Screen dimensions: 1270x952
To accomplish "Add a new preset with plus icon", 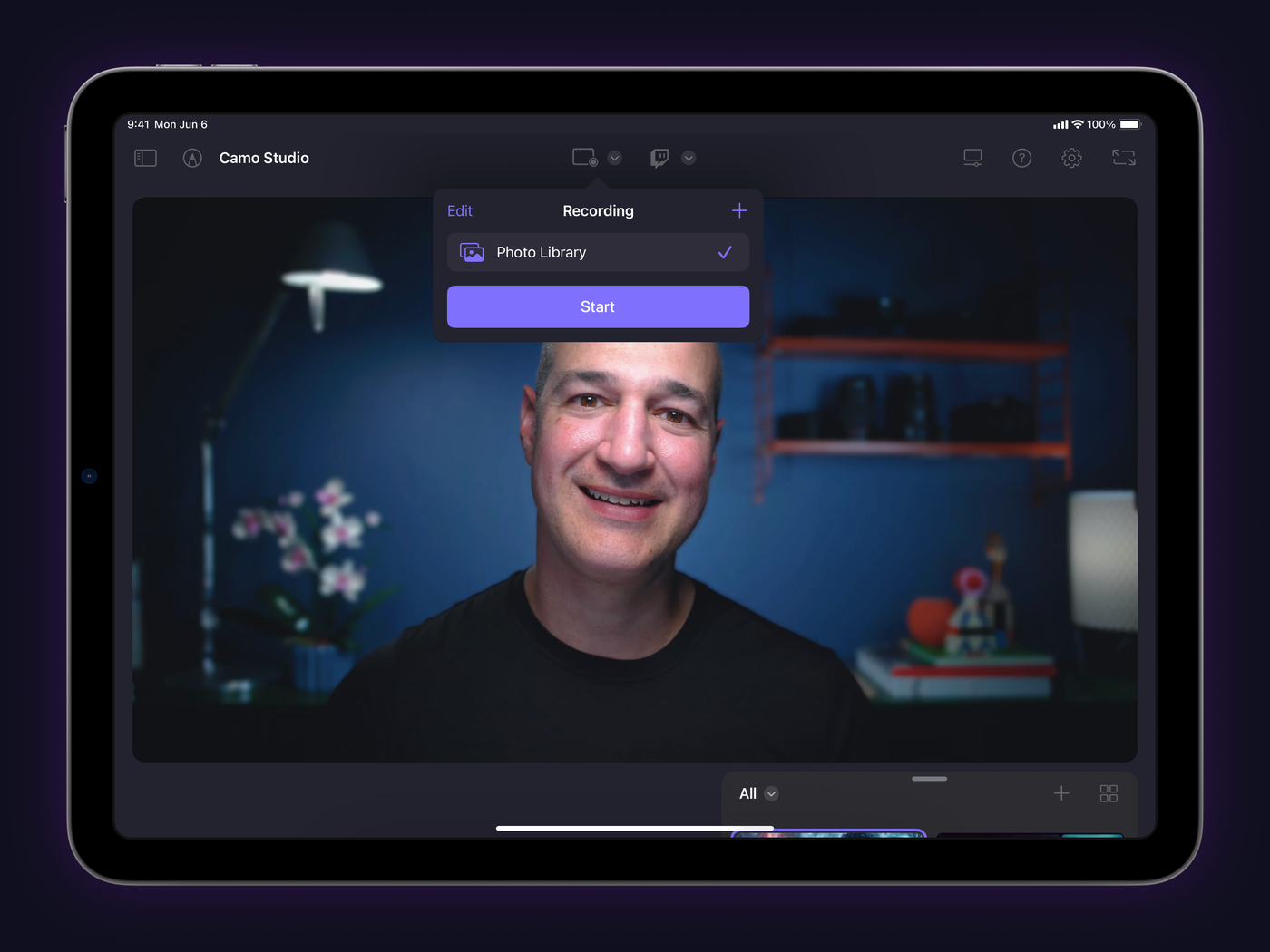I will (1061, 793).
